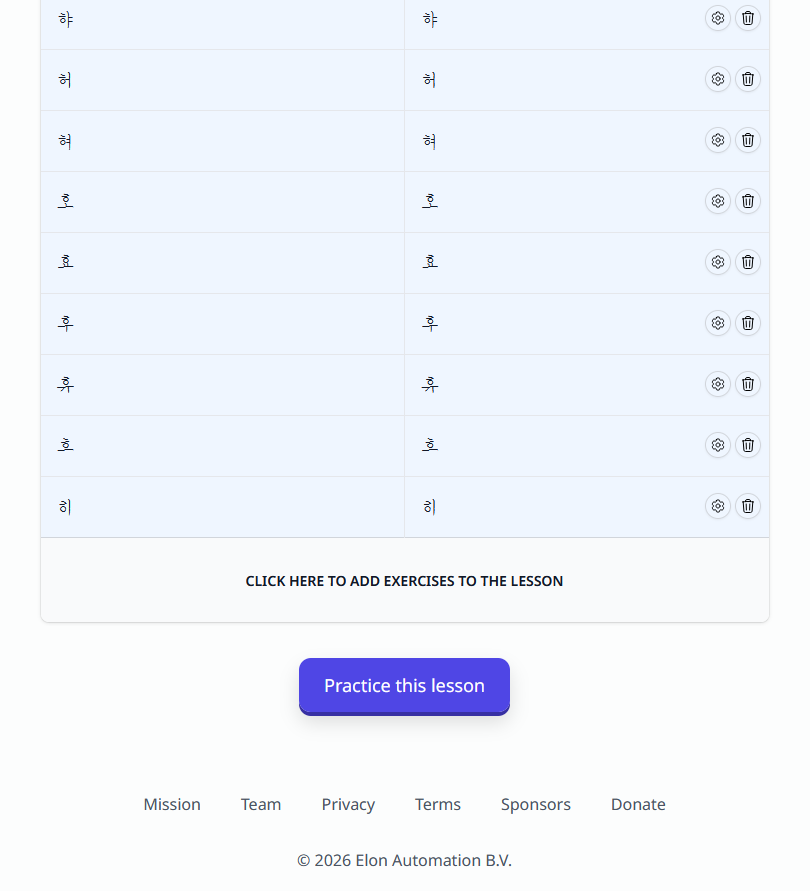Delete the 히 exercise row
The width and height of the screenshot is (810, 891).
[x=747, y=506]
